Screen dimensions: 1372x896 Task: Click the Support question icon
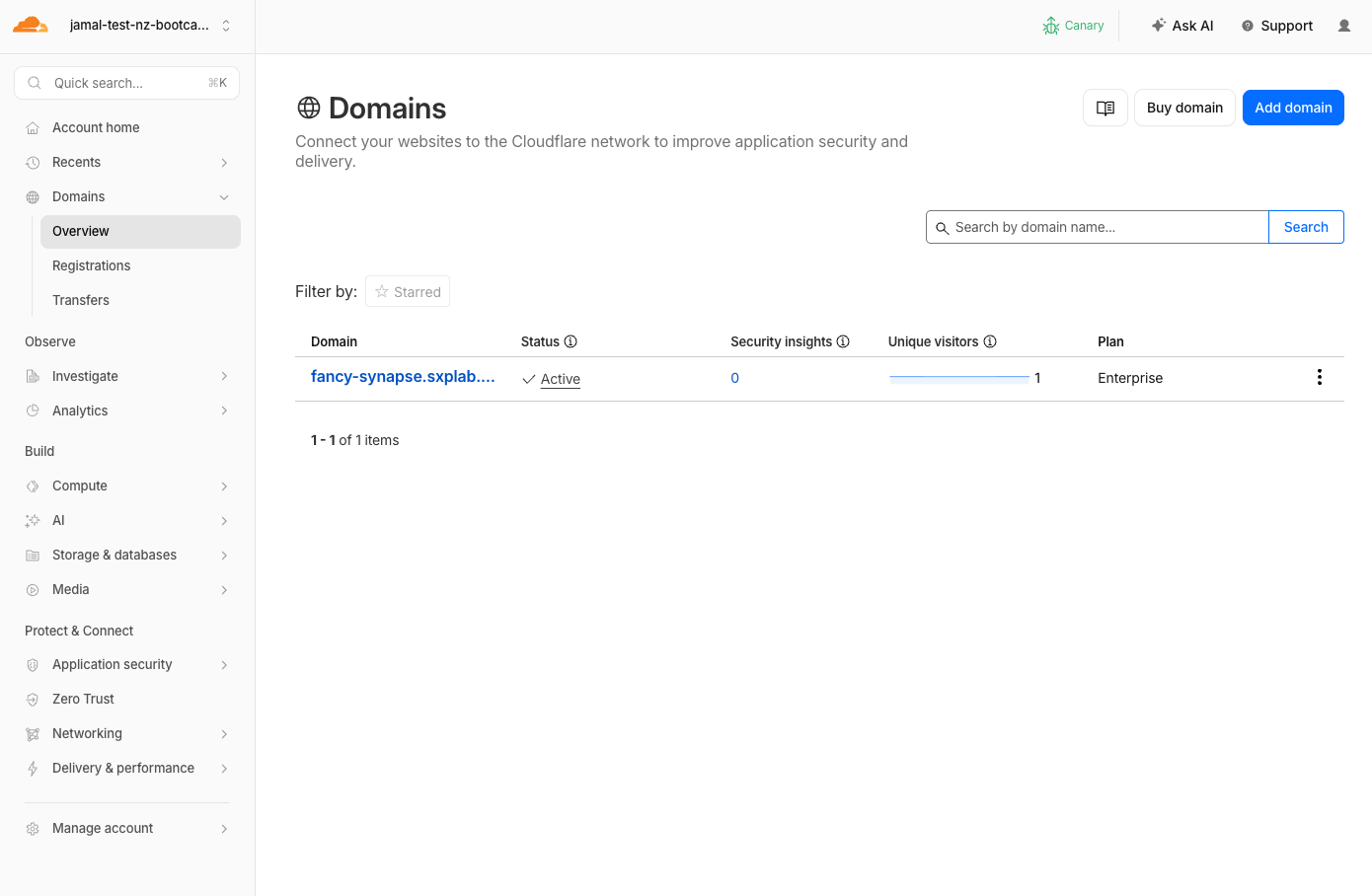(1248, 26)
